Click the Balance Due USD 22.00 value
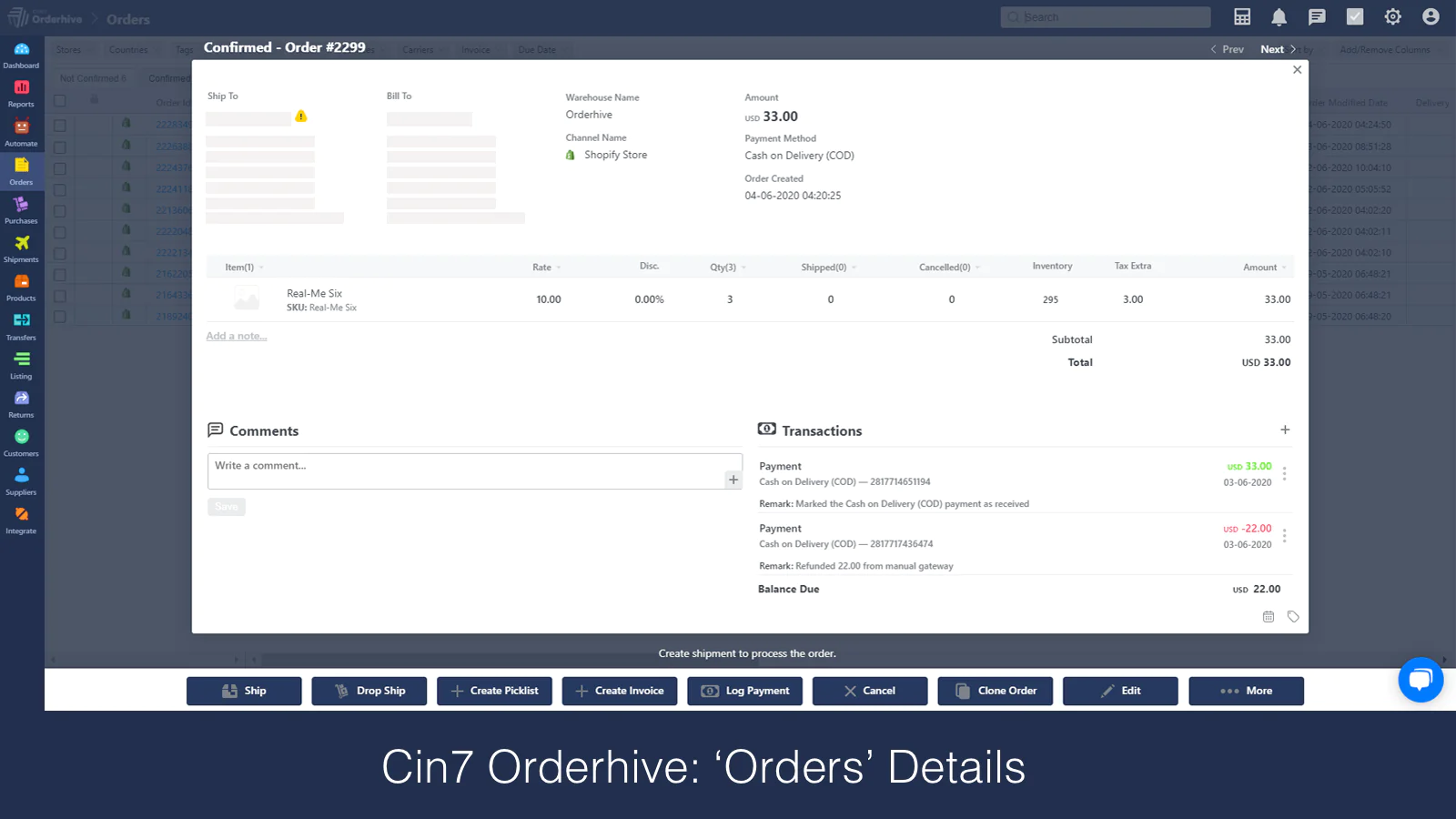The image size is (1456, 819). point(1257,590)
